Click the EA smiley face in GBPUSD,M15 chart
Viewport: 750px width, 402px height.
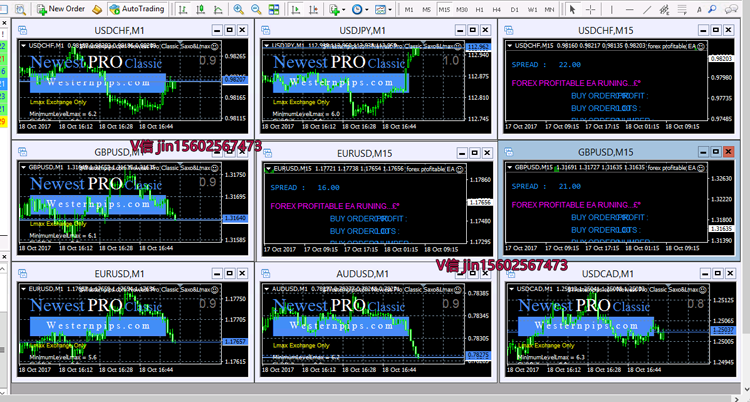click(x=701, y=168)
